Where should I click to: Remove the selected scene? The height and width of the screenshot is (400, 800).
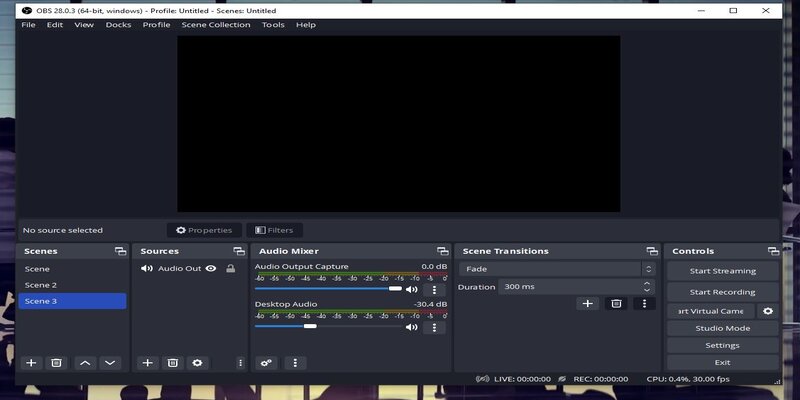coord(56,363)
